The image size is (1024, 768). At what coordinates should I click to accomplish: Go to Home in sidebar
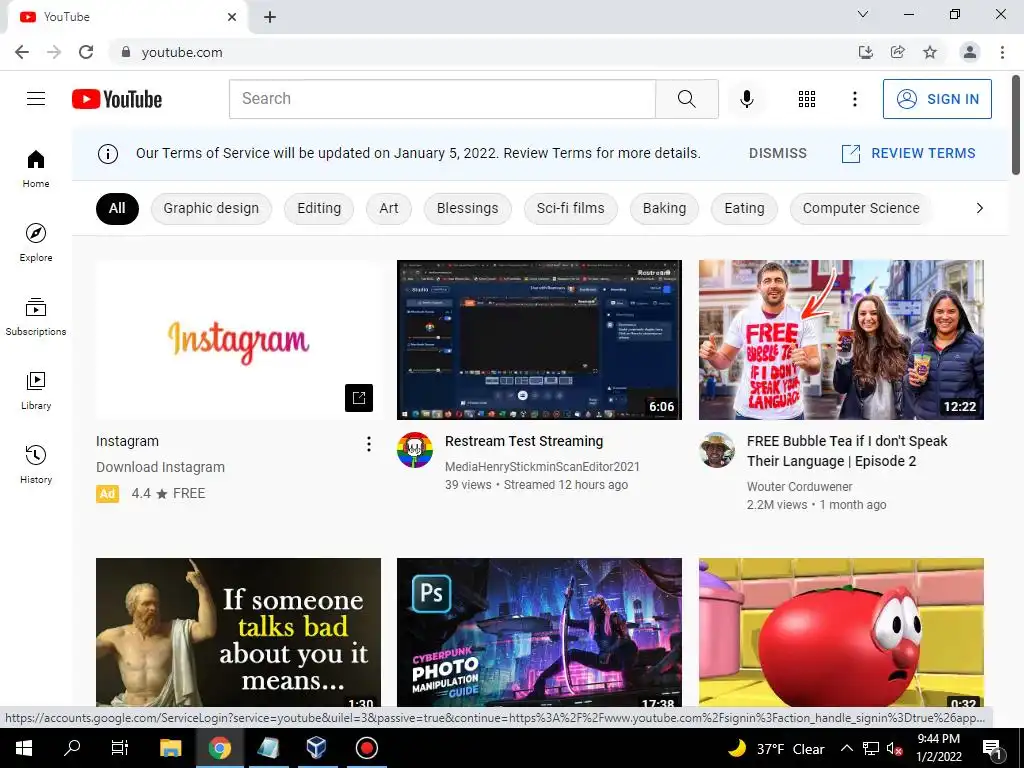36,169
